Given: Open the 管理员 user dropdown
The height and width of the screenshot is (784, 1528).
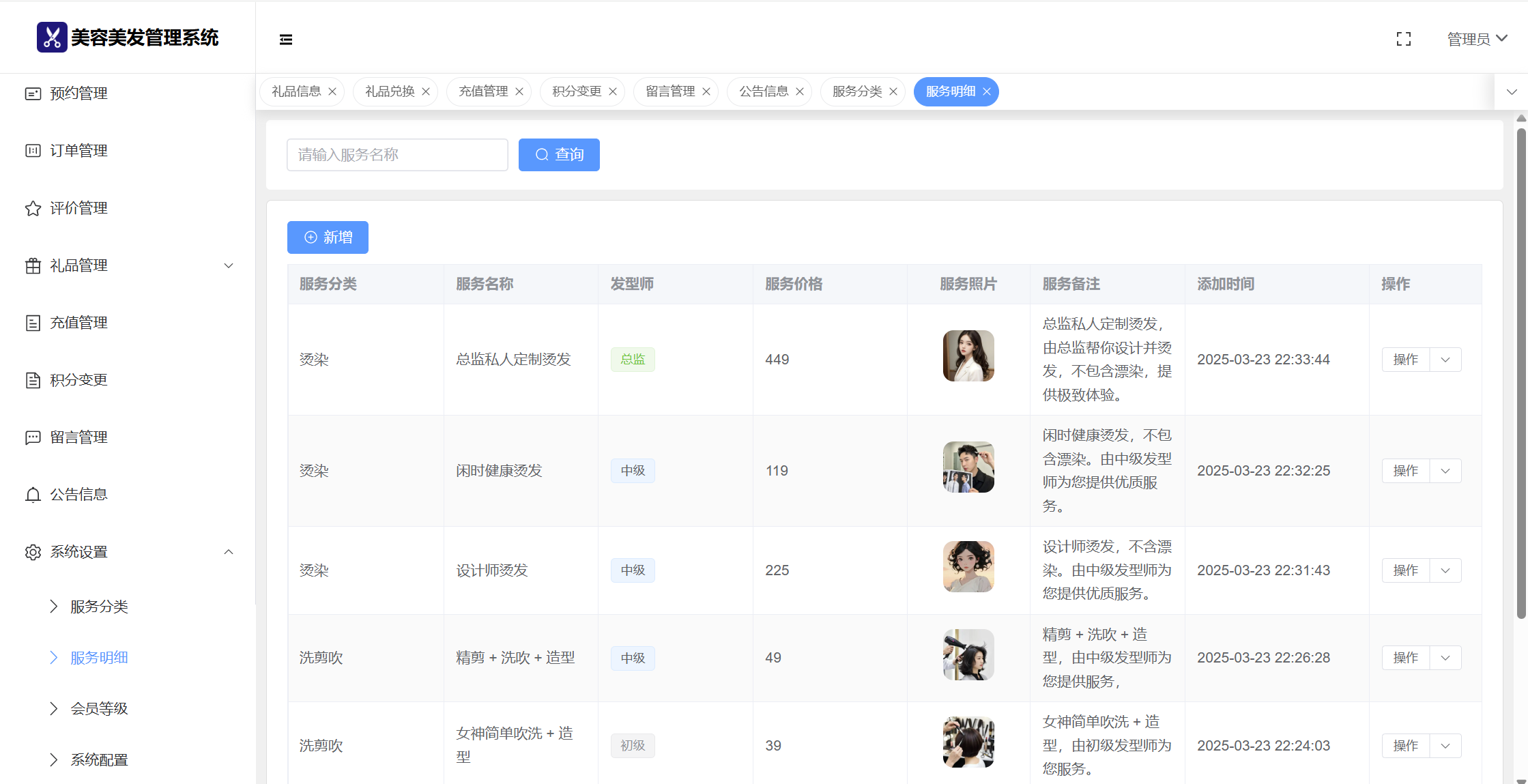Looking at the screenshot, I should click(1477, 40).
